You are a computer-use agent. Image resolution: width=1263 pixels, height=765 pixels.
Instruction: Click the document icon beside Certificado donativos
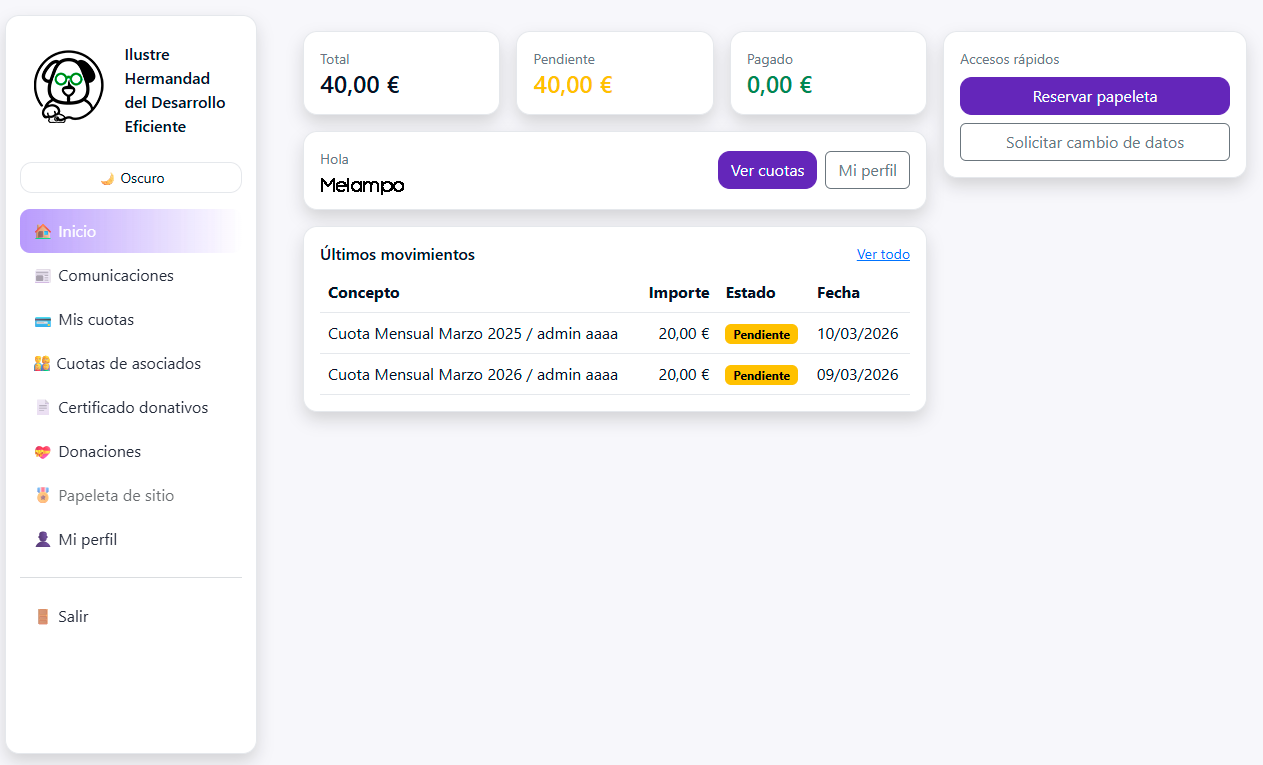click(x=43, y=408)
